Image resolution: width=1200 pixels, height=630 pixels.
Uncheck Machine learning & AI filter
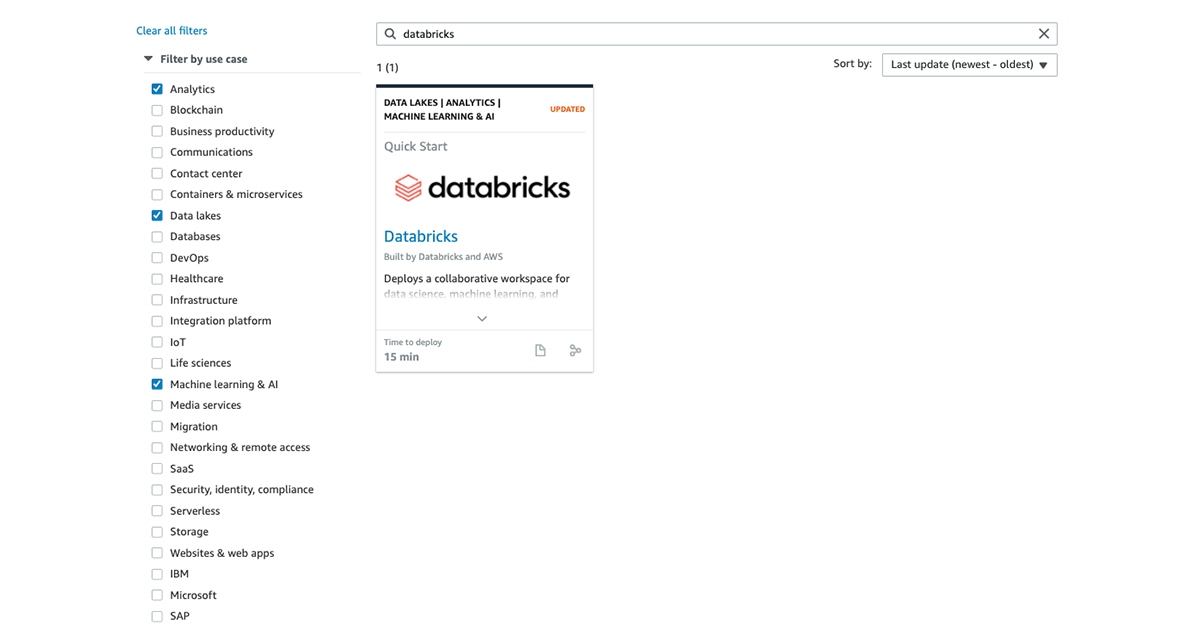(157, 384)
